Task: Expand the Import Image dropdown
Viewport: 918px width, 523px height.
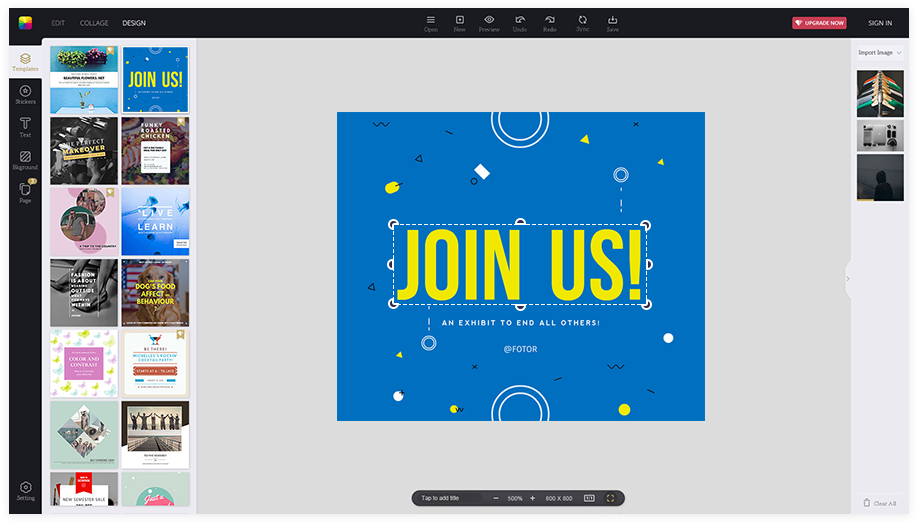Action: (880, 52)
